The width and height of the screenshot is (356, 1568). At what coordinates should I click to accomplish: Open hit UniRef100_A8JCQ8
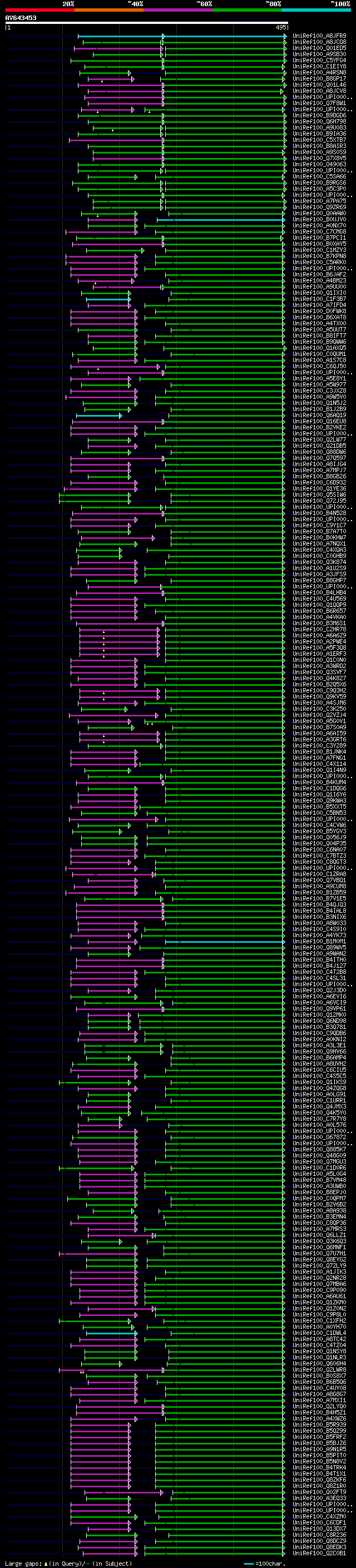click(x=319, y=42)
